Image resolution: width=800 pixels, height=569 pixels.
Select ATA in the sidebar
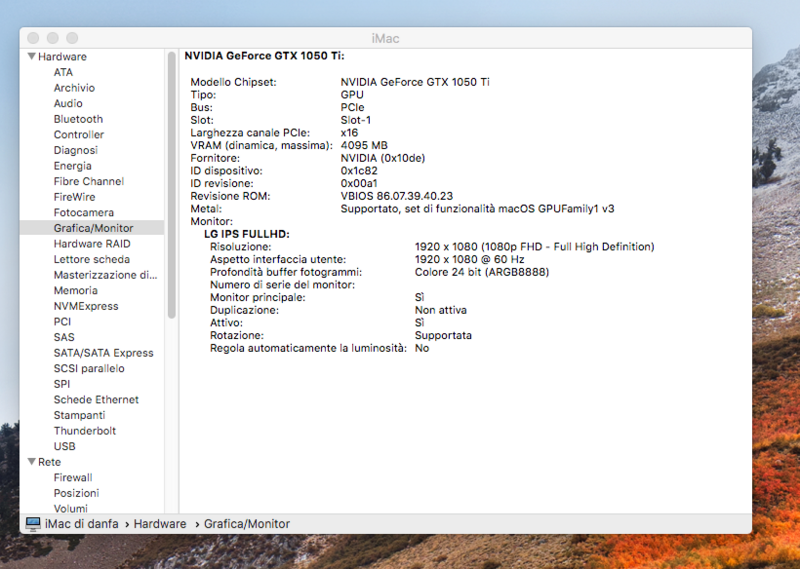pos(63,72)
